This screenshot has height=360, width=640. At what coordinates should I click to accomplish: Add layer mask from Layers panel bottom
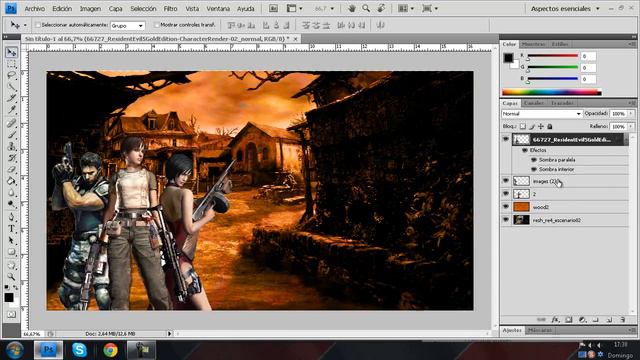pos(569,320)
